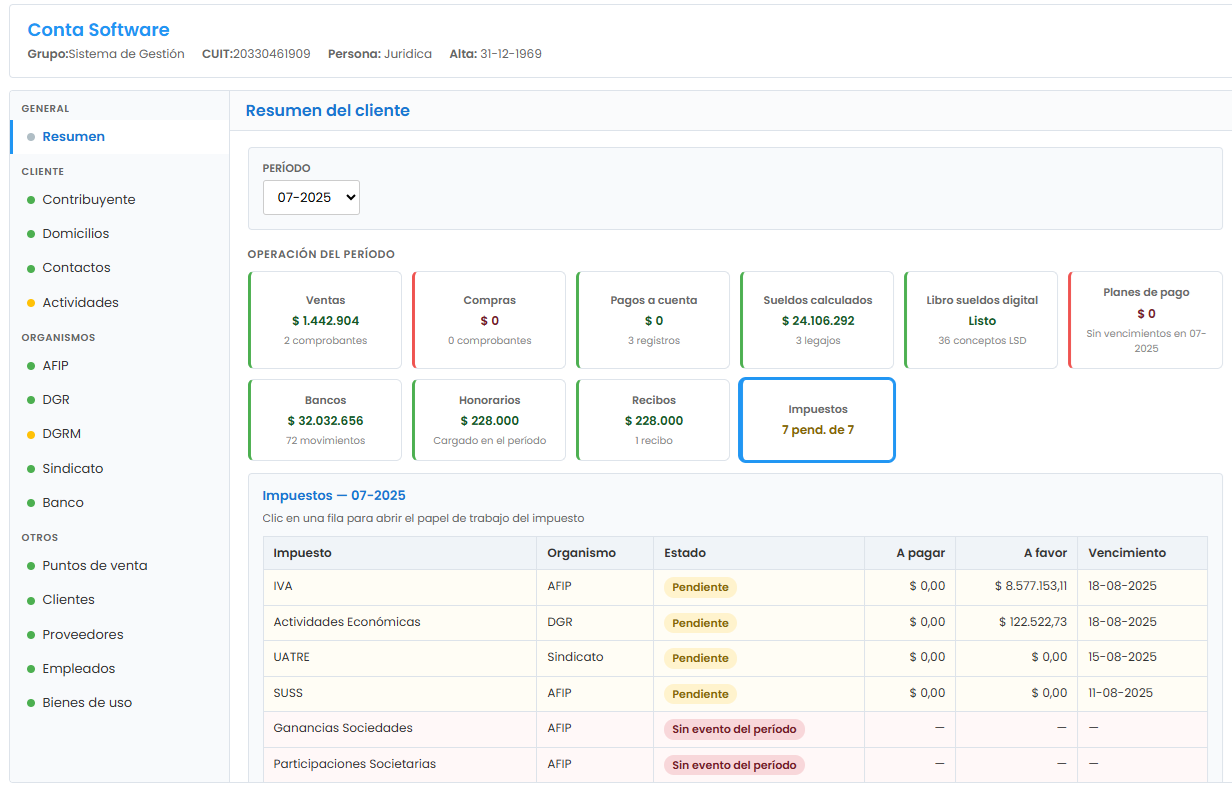Click the Resumen del cliente heading

click(328, 111)
